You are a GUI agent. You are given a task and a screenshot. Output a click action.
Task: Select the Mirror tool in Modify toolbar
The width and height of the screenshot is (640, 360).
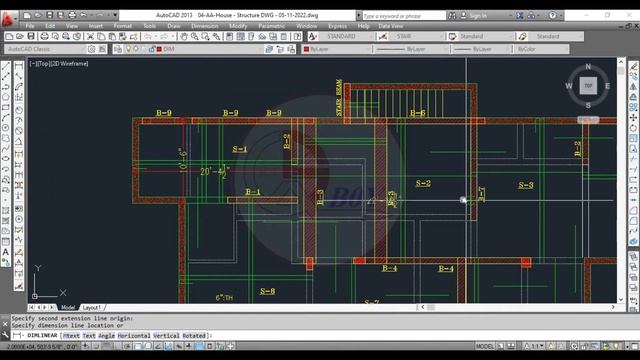633,87
